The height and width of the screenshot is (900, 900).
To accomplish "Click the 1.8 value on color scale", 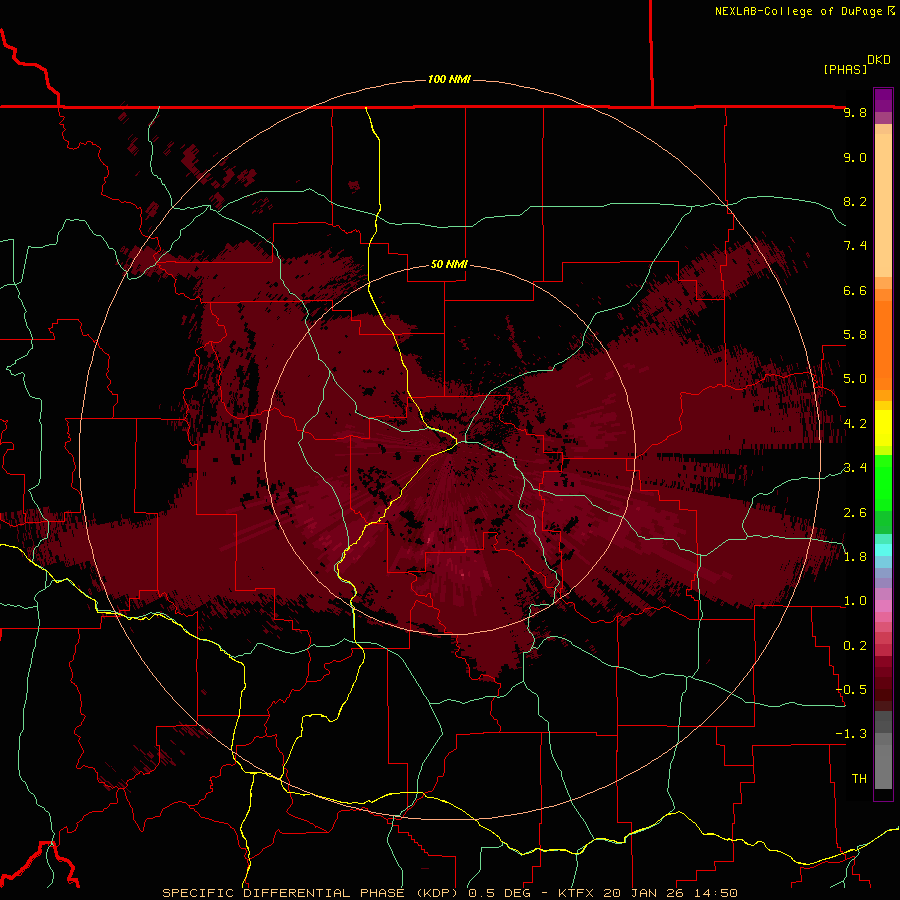I will tap(855, 557).
